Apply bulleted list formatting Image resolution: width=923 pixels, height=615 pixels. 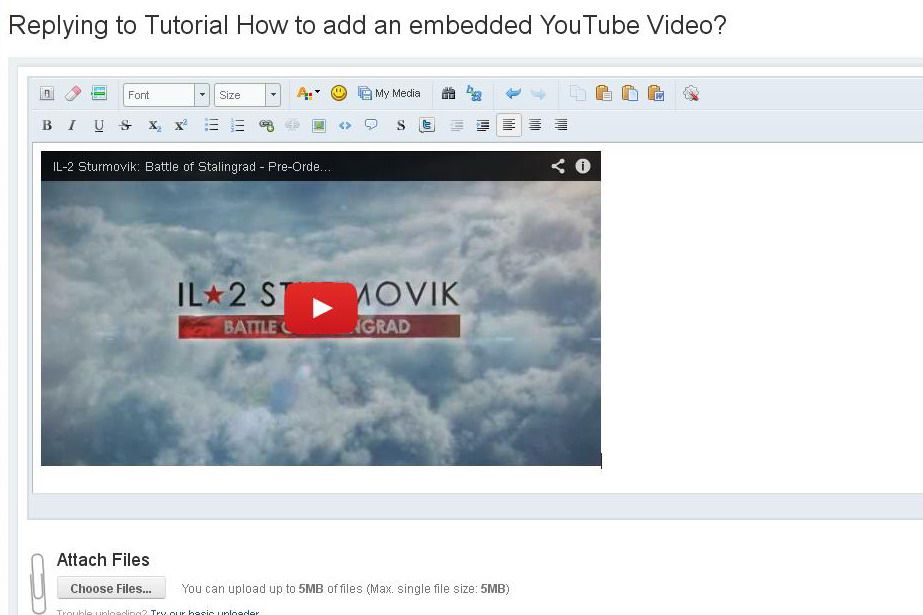pos(212,125)
